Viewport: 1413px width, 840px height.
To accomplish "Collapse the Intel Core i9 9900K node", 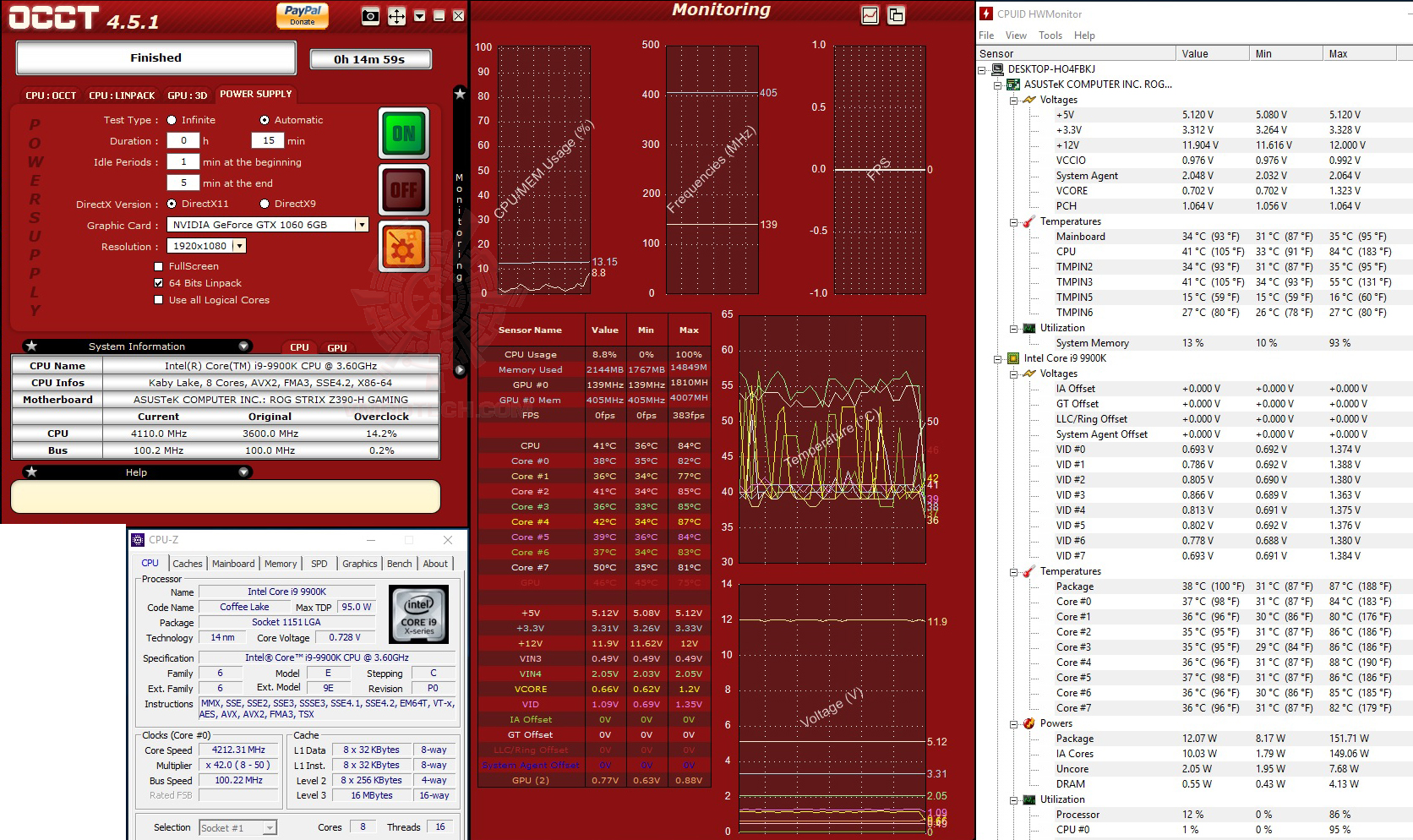I will tap(998, 359).
